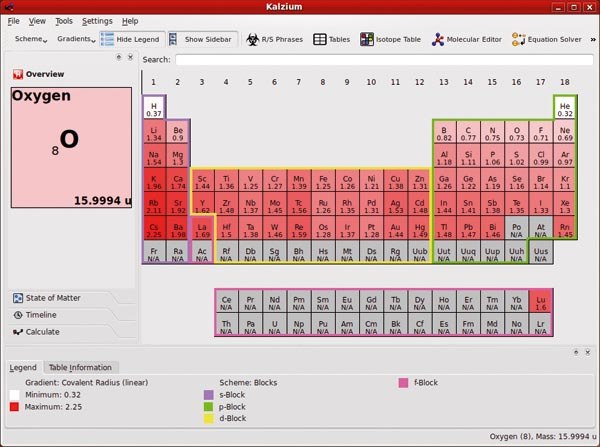The image size is (600, 447).
Task: Click the group 1 column header
Action: [153, 82]
